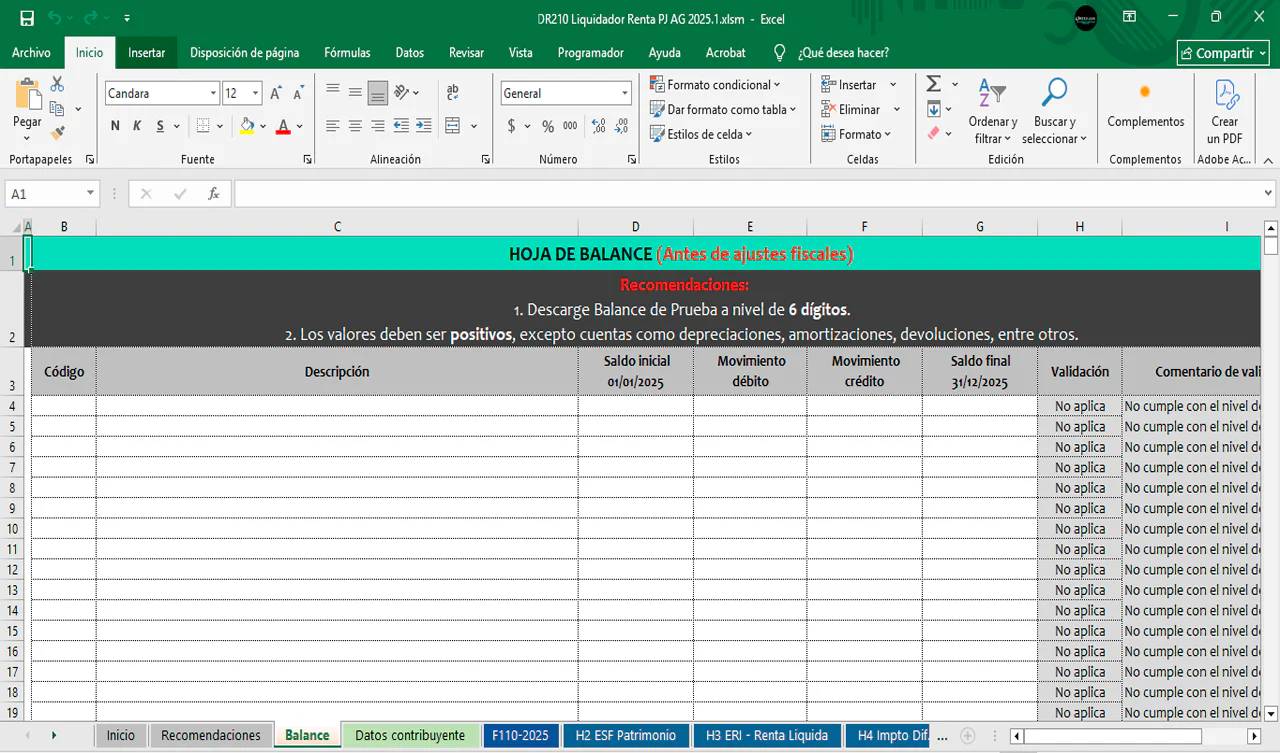Viewport: 1280px width, 753px height.
Task: Click the AutoSum sigma icon
Action: [x=933, y=84]
